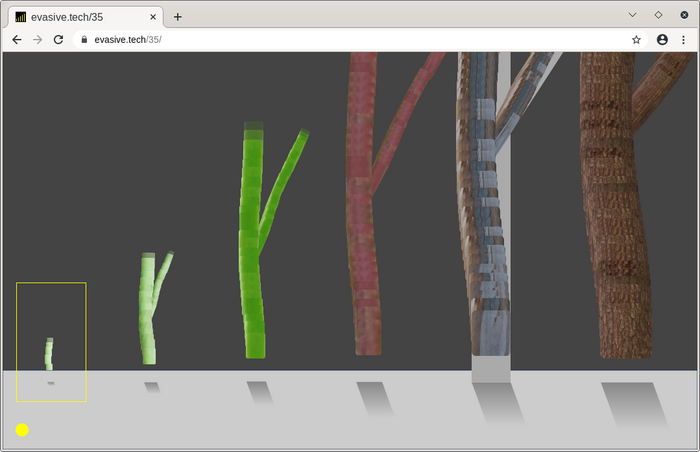The width and height of the screenshot is (700, 452).
Task: Click the diamond-shaped window control icon
Action: (x=658, y=15)
